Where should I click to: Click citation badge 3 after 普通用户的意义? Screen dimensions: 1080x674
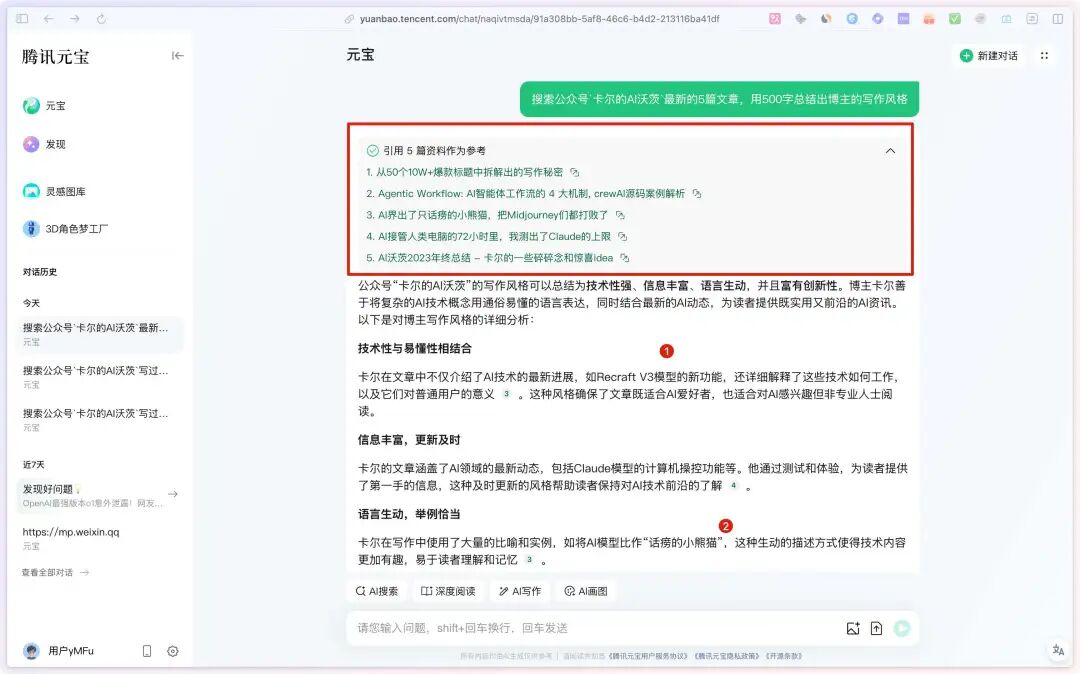[x=506, y=394]
